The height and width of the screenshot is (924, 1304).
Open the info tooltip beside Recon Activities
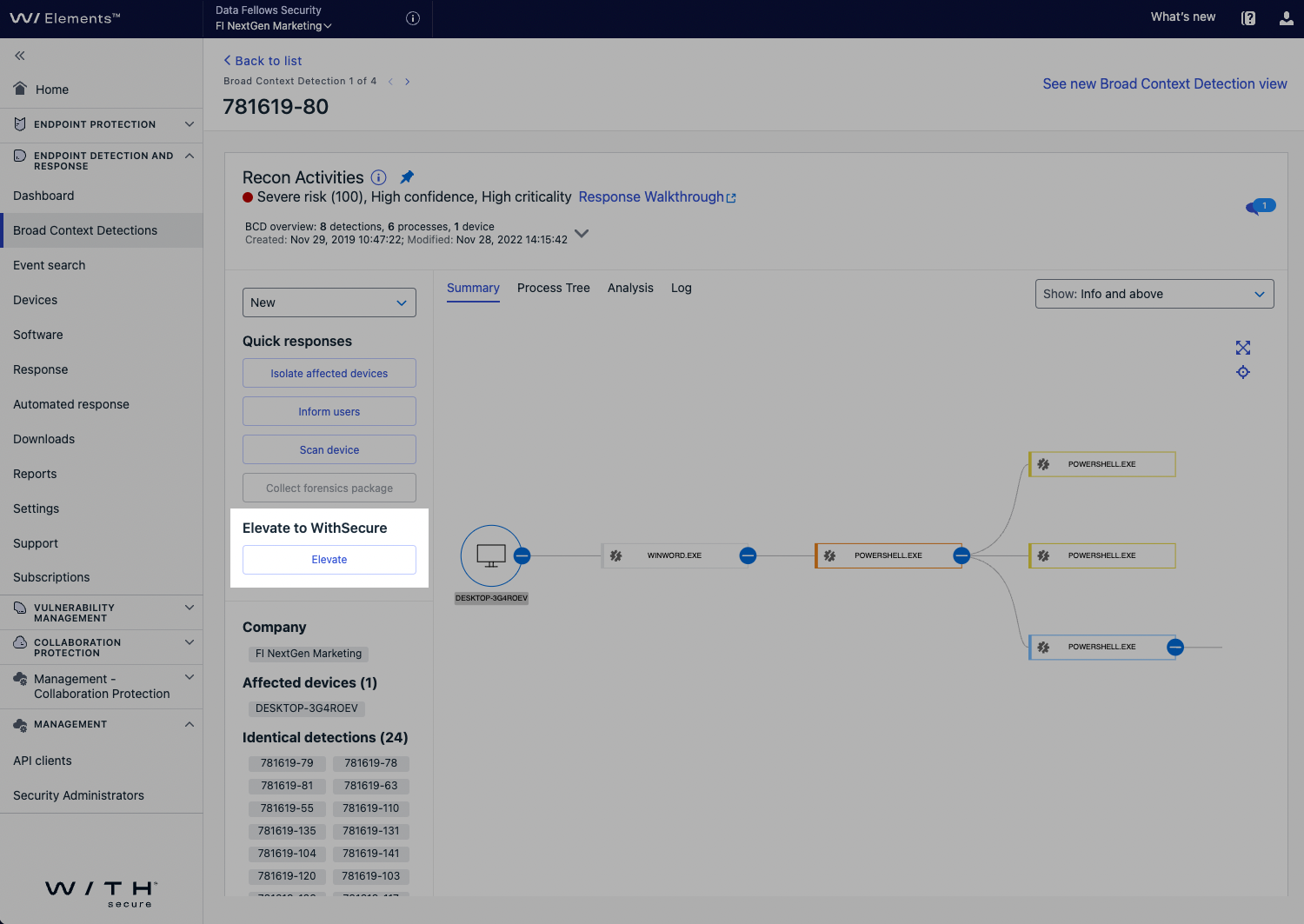pyautogui.click(x=378, y=177)
